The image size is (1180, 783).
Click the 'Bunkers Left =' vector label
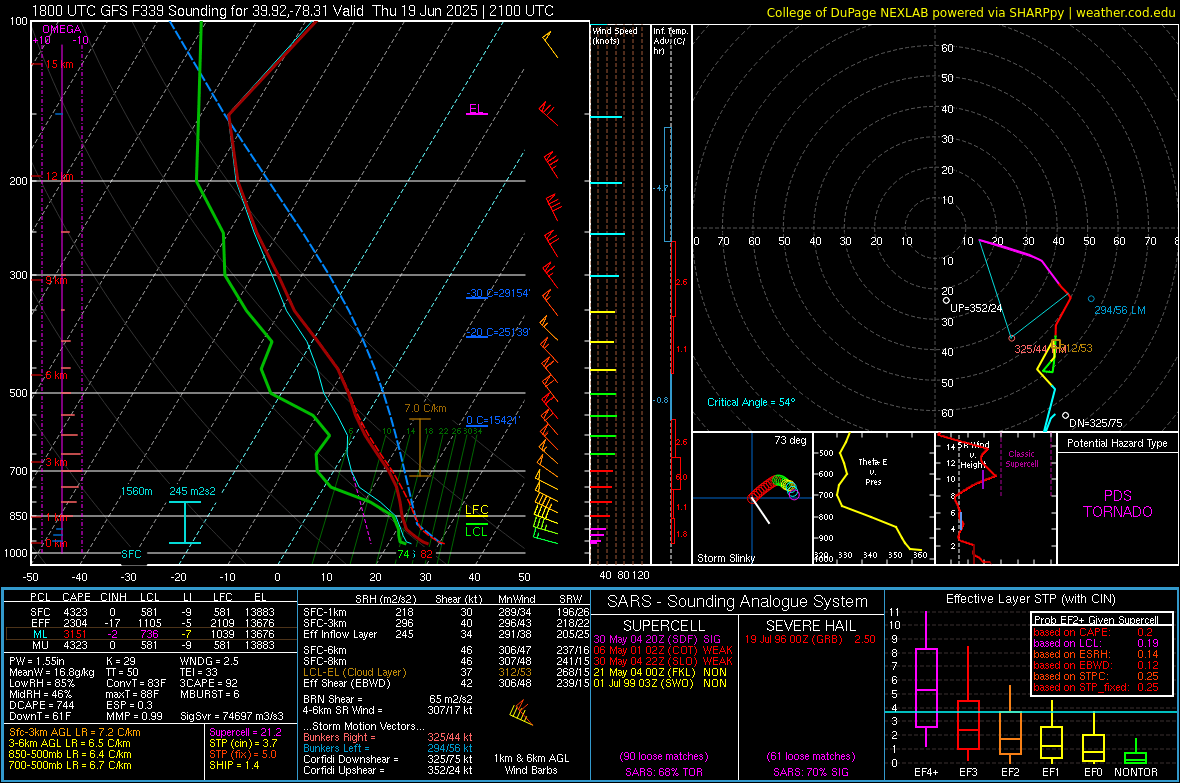pos(336,748)
